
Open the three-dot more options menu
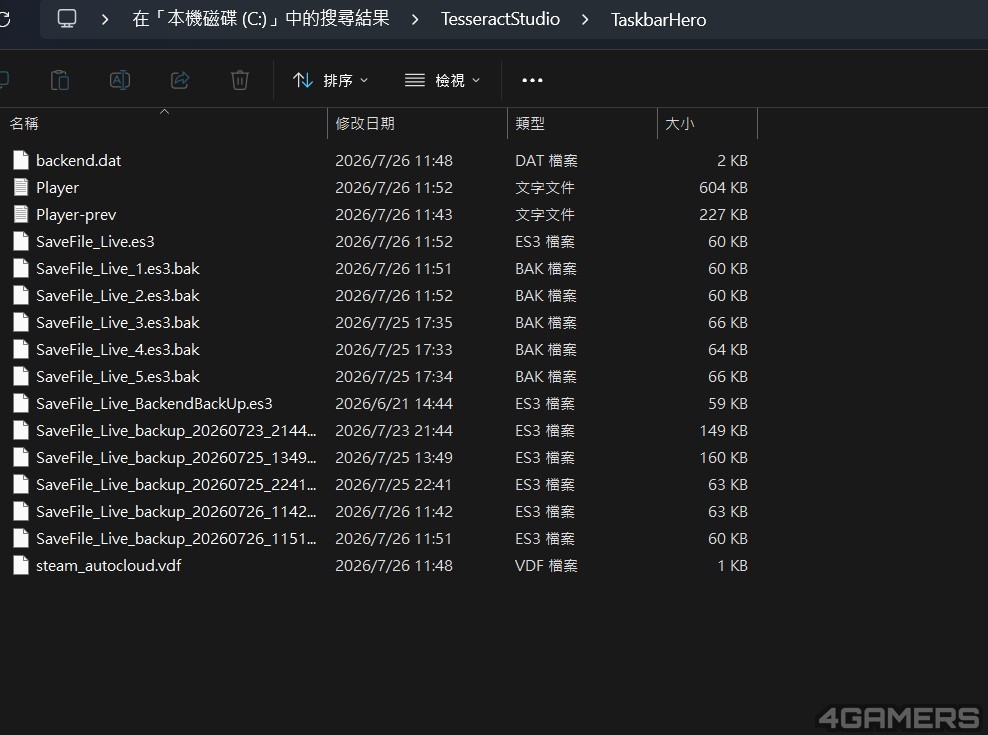(x=532, y=80)
